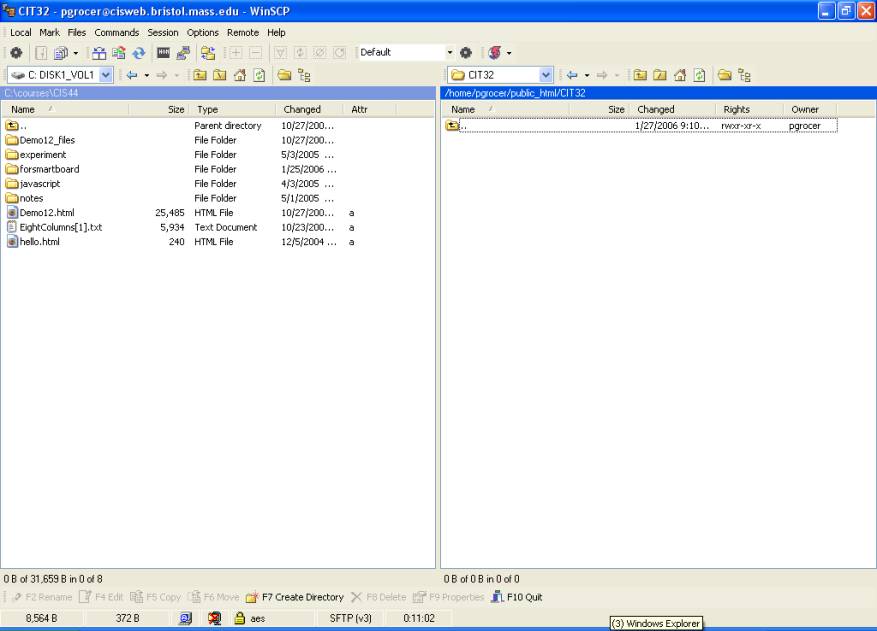Go to parent directory in remote panel
Image resolution: width=877 pixels, height=631 pixels.
click(640, 75)
